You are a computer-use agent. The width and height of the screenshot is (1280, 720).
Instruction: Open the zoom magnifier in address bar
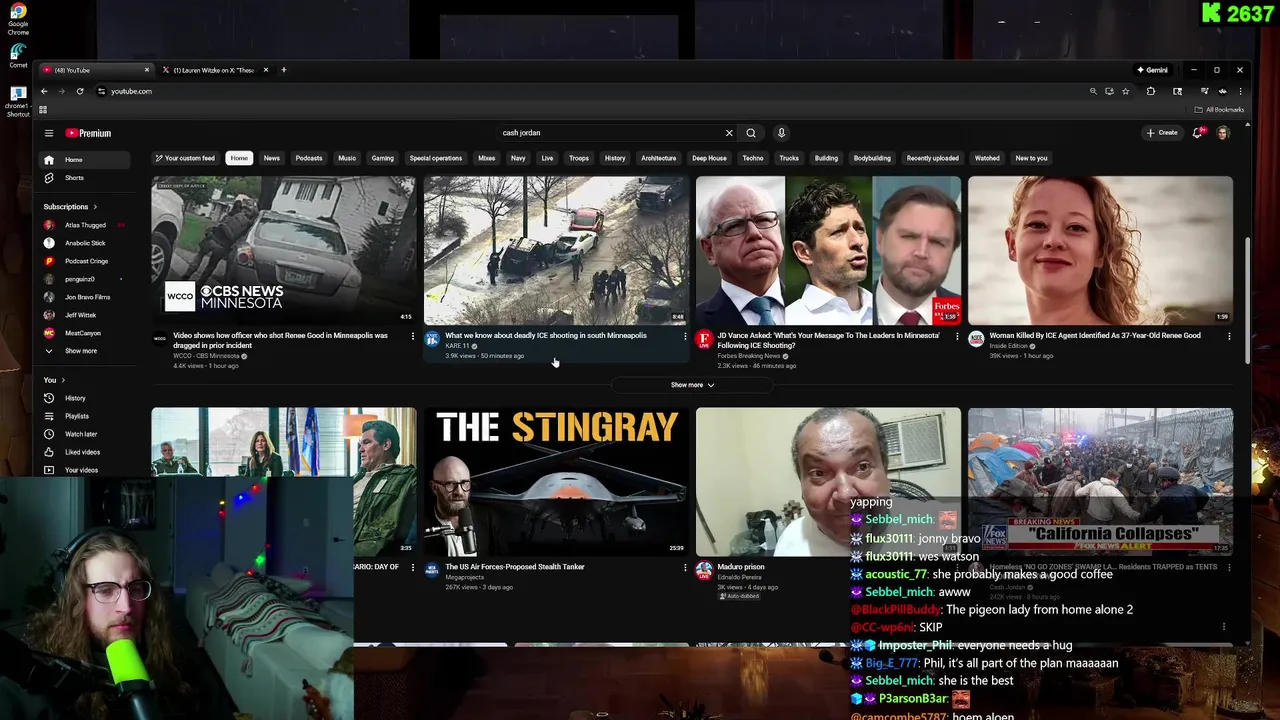tap(1093, 91)
